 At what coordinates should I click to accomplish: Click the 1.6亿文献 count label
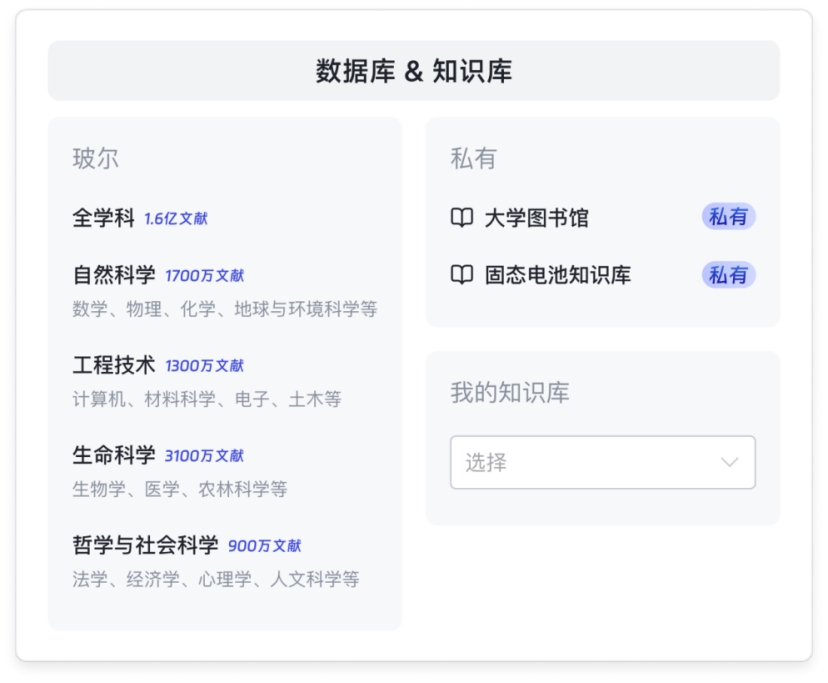tap(176, 219)
